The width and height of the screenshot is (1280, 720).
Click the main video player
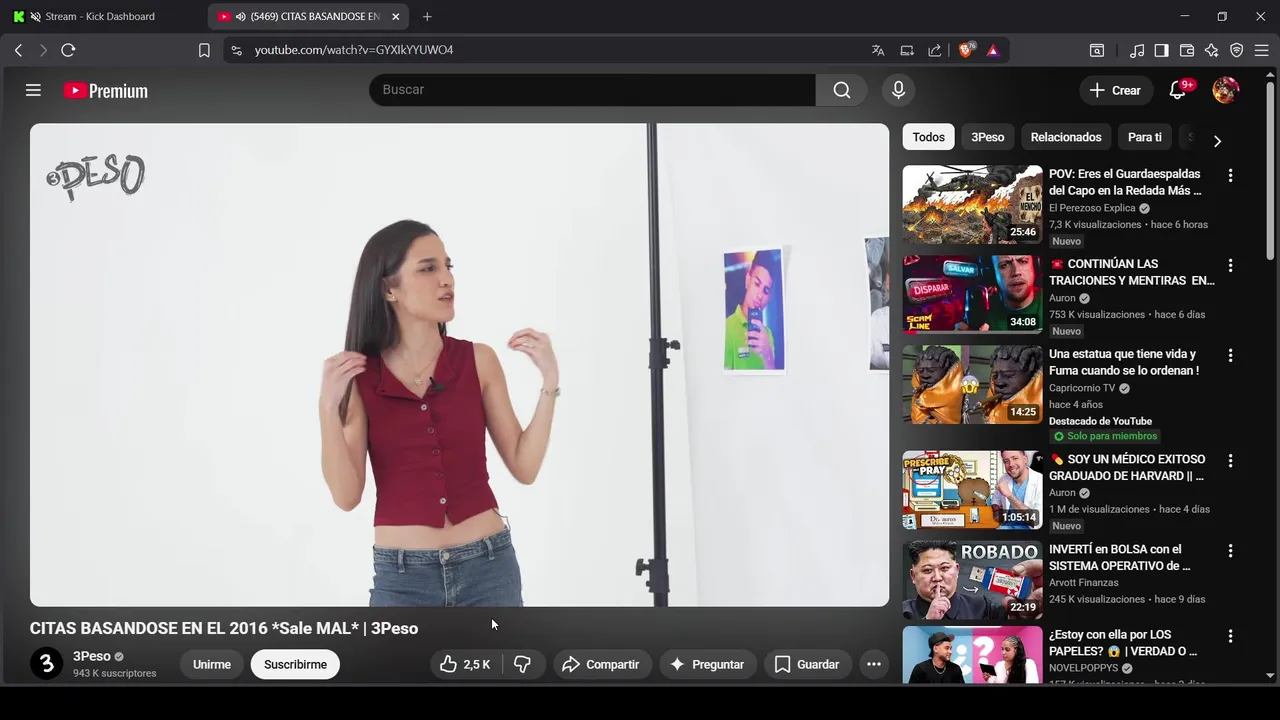[459, 365]
